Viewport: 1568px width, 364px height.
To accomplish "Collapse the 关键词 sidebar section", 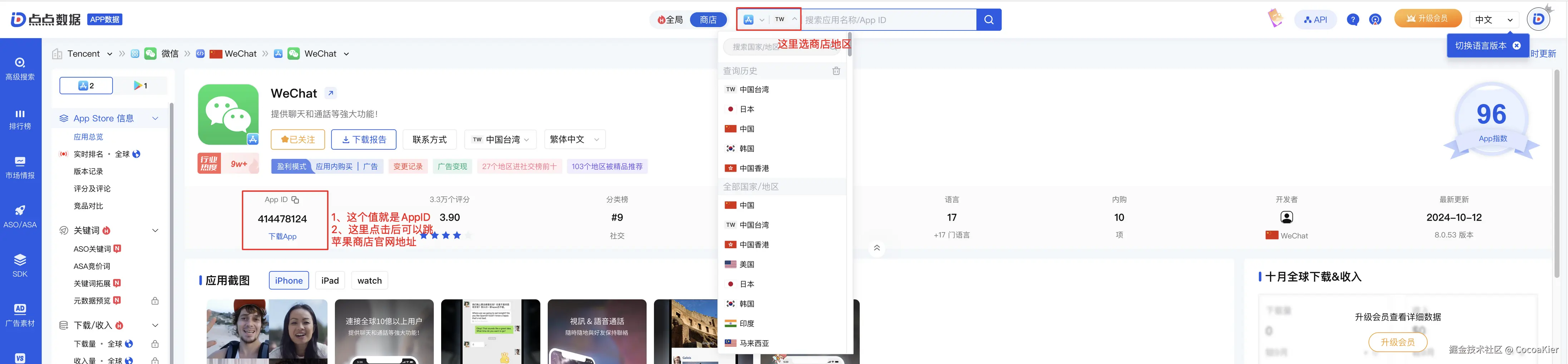I will 155,230.
